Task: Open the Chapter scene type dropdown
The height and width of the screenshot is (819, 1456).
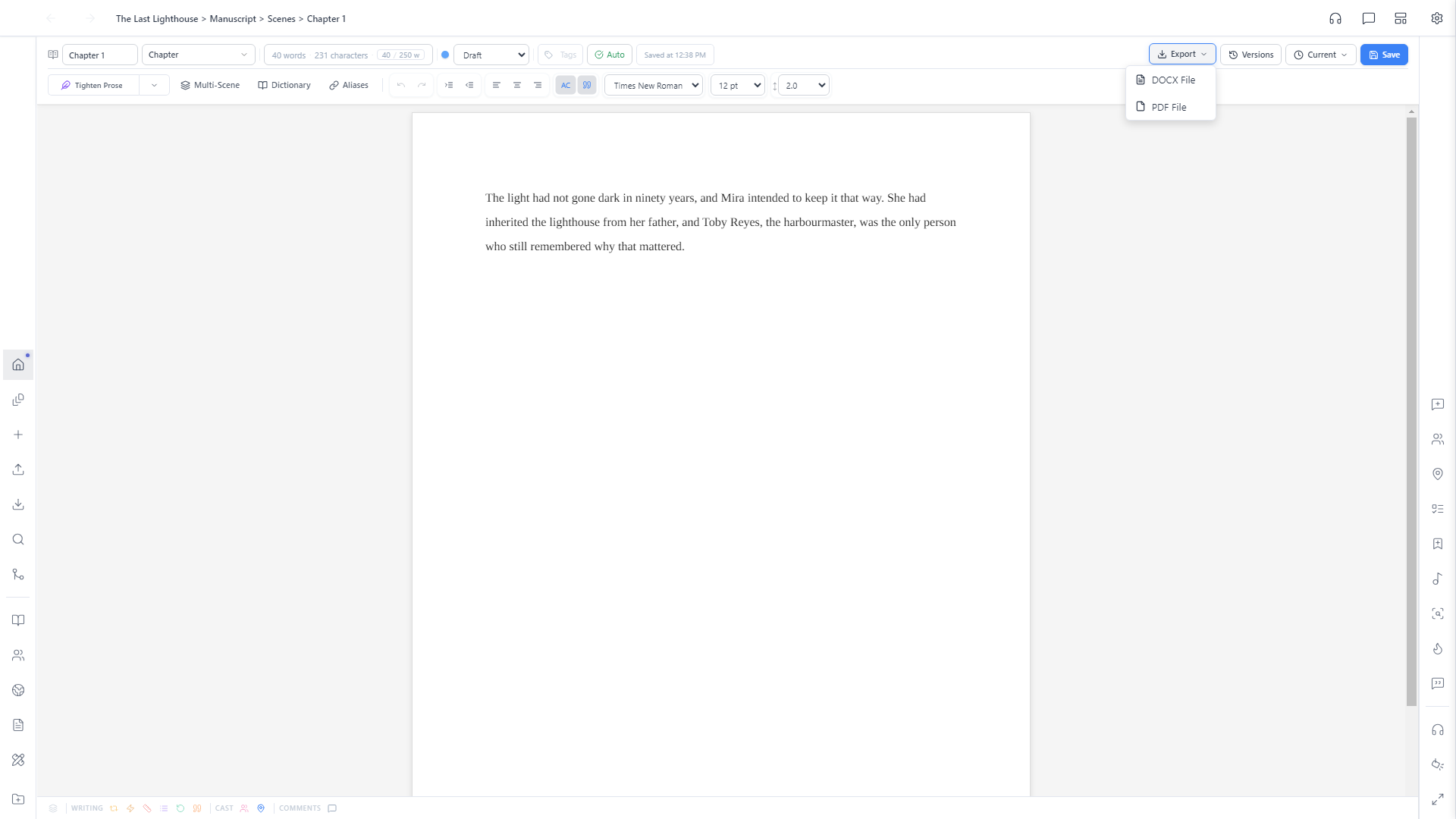Action: [x=199, y=55]
